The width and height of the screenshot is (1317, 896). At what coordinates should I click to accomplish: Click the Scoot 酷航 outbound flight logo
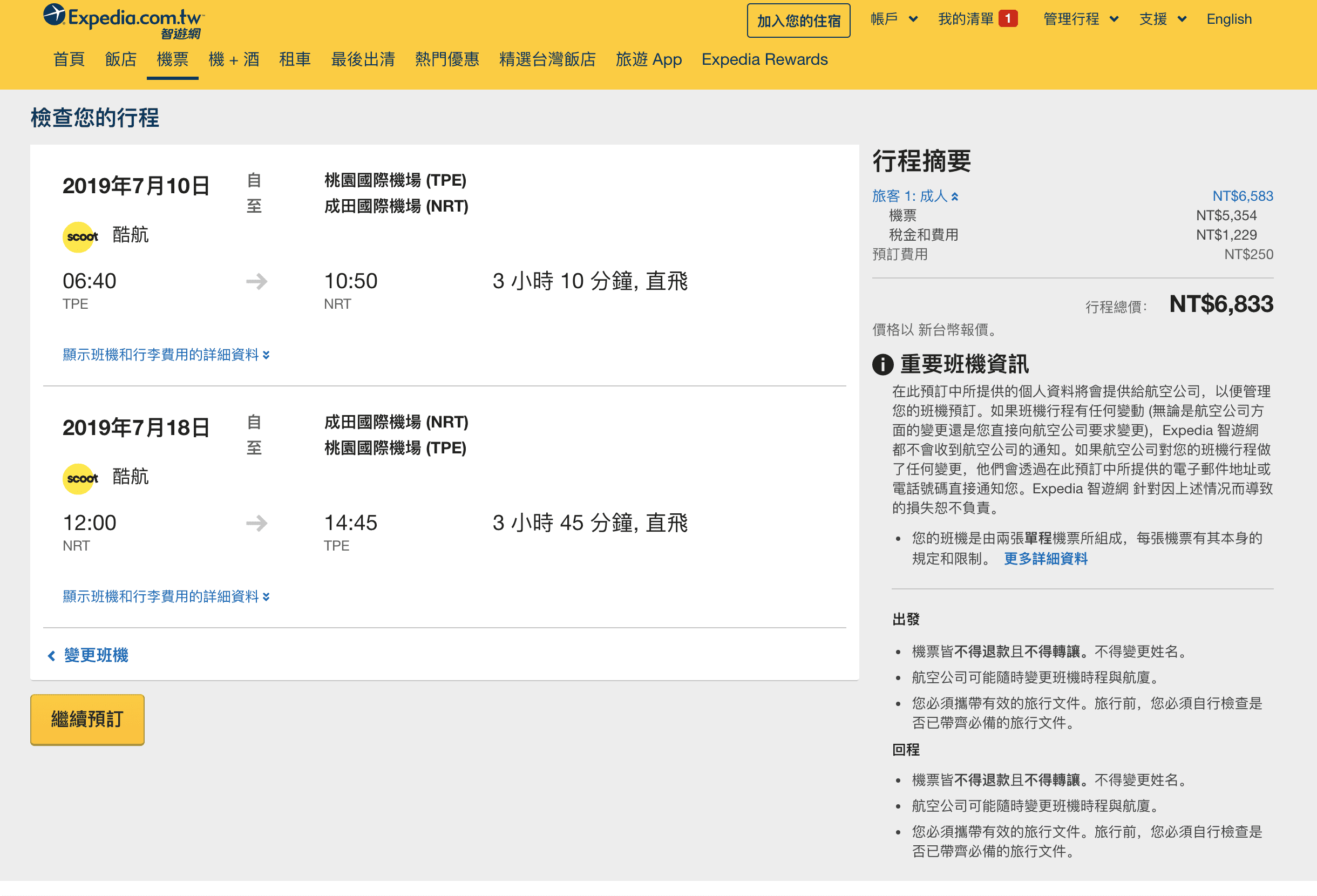[80, 236]
